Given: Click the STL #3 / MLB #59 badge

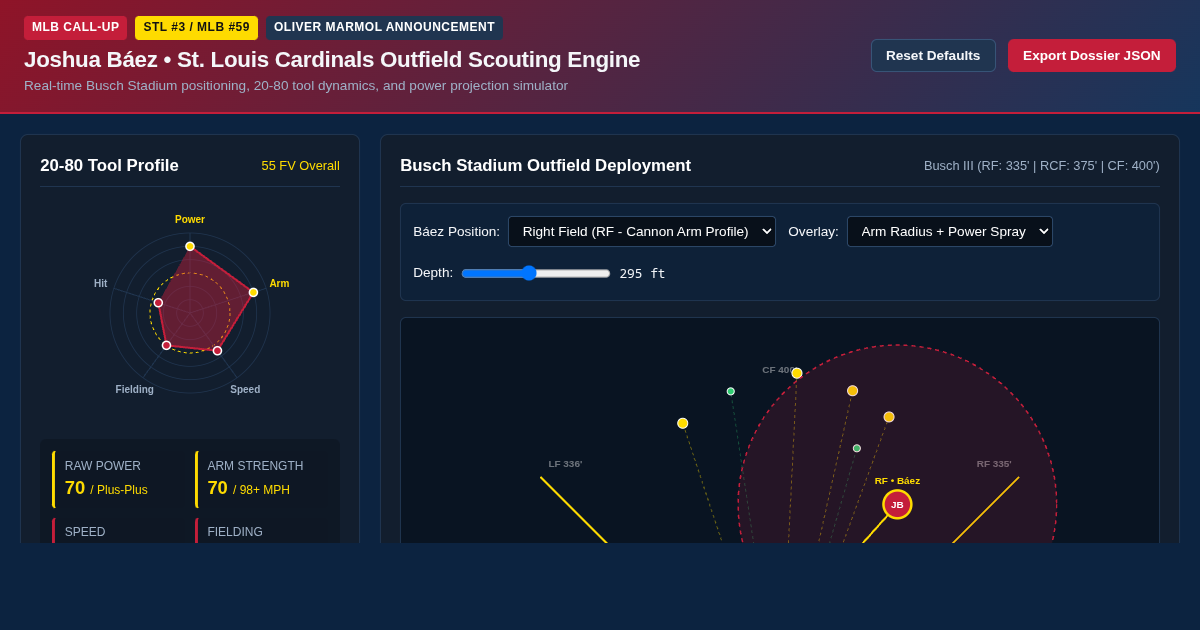Looking at the screenshot, I should tap(196, 27).
